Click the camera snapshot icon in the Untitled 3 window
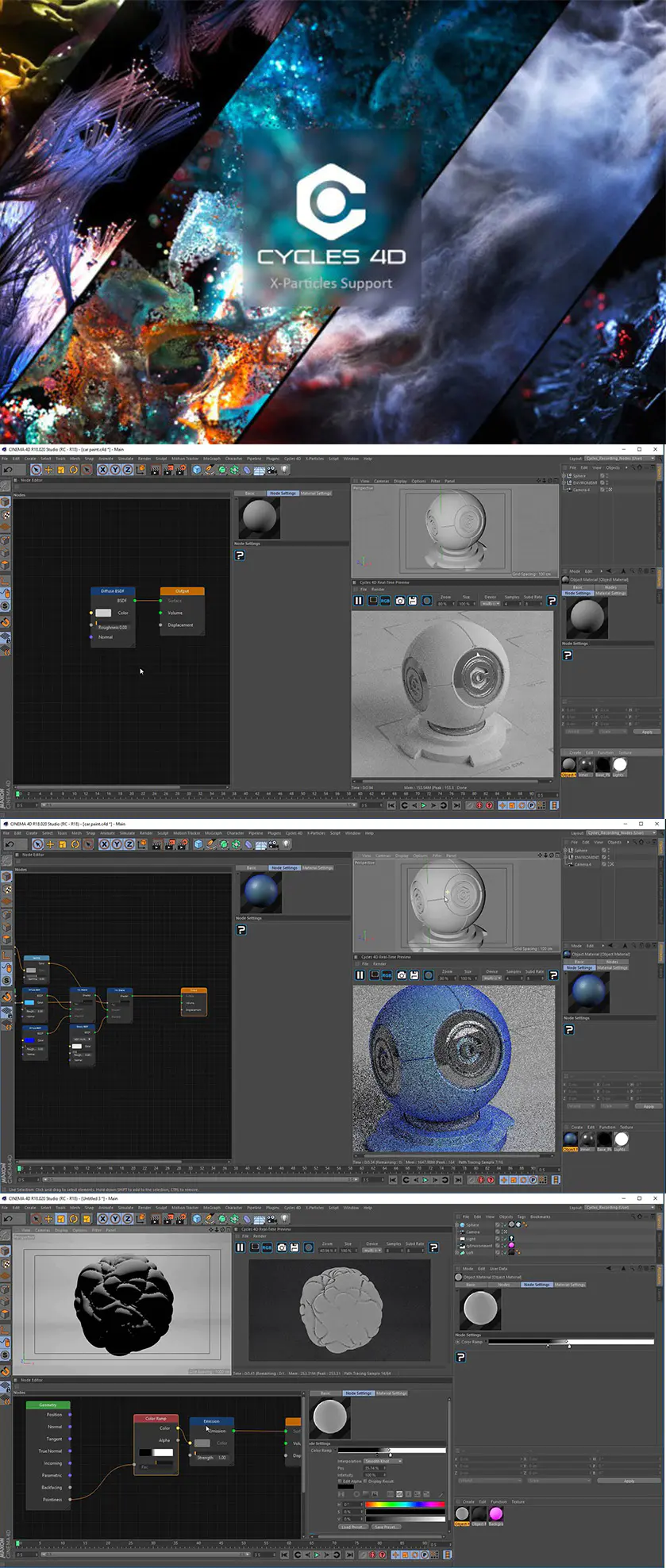Screen dimensions: 666x1568 (281, 1247)
